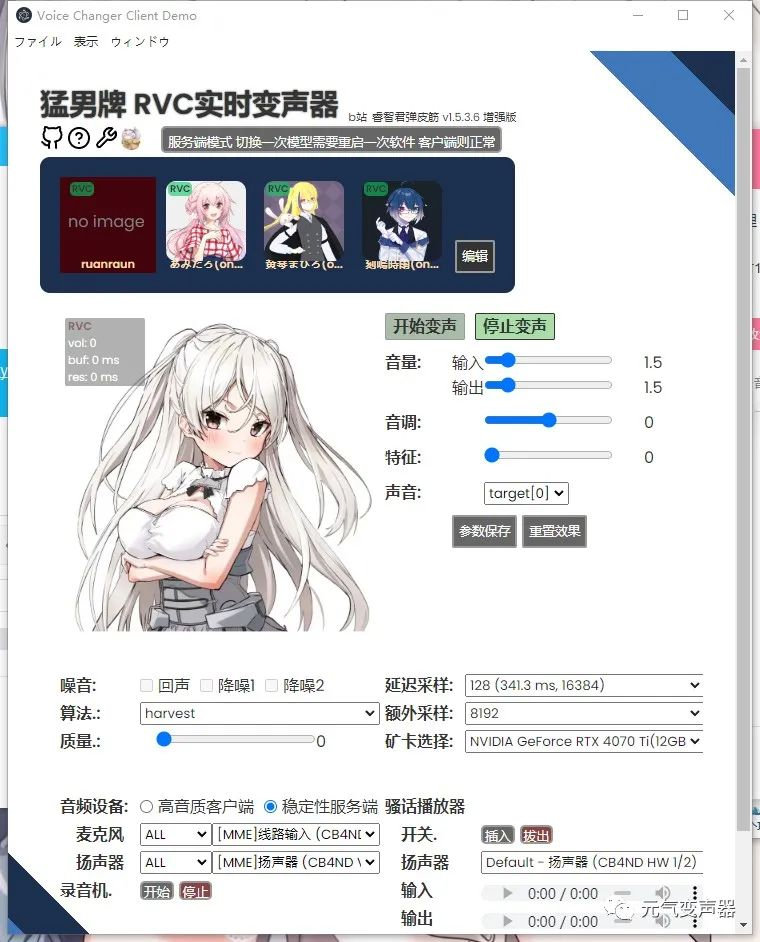Image resolution: width=760 pixels, height=942 pixels.
Task: Click the large white-haired character portrait
Action: (223, 478)
